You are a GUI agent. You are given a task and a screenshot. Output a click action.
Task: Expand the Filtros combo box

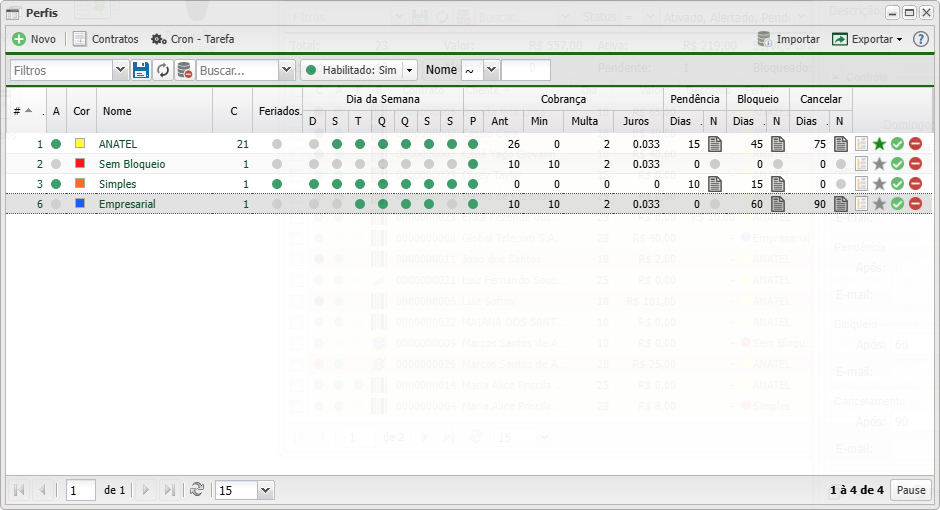tap(120, 70)
